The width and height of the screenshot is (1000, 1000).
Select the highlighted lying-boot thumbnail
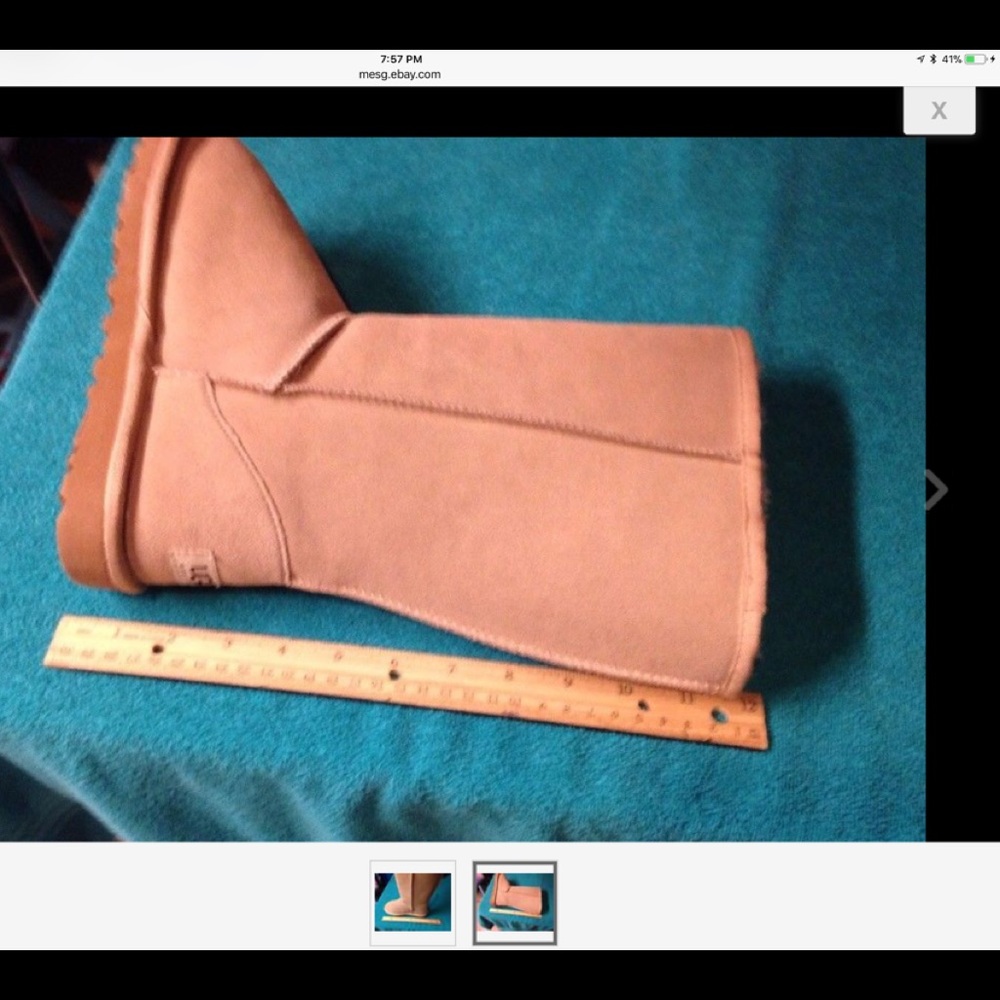pyautogui.click(x=514, y=901)
